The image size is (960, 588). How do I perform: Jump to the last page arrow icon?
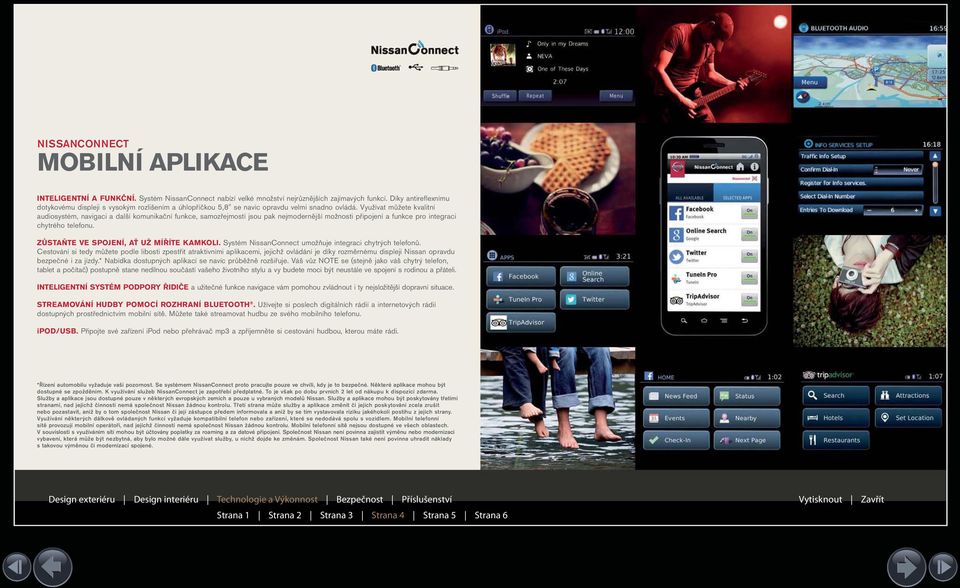(x=943, y=567)
